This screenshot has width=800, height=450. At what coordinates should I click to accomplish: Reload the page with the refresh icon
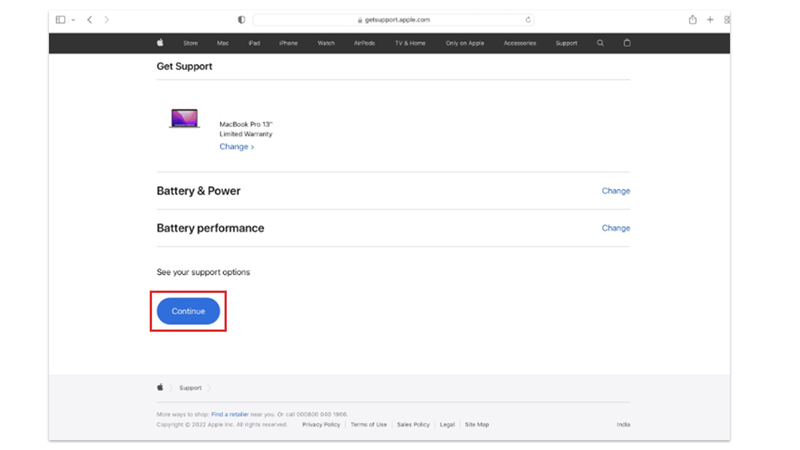(x=528, y=19)
